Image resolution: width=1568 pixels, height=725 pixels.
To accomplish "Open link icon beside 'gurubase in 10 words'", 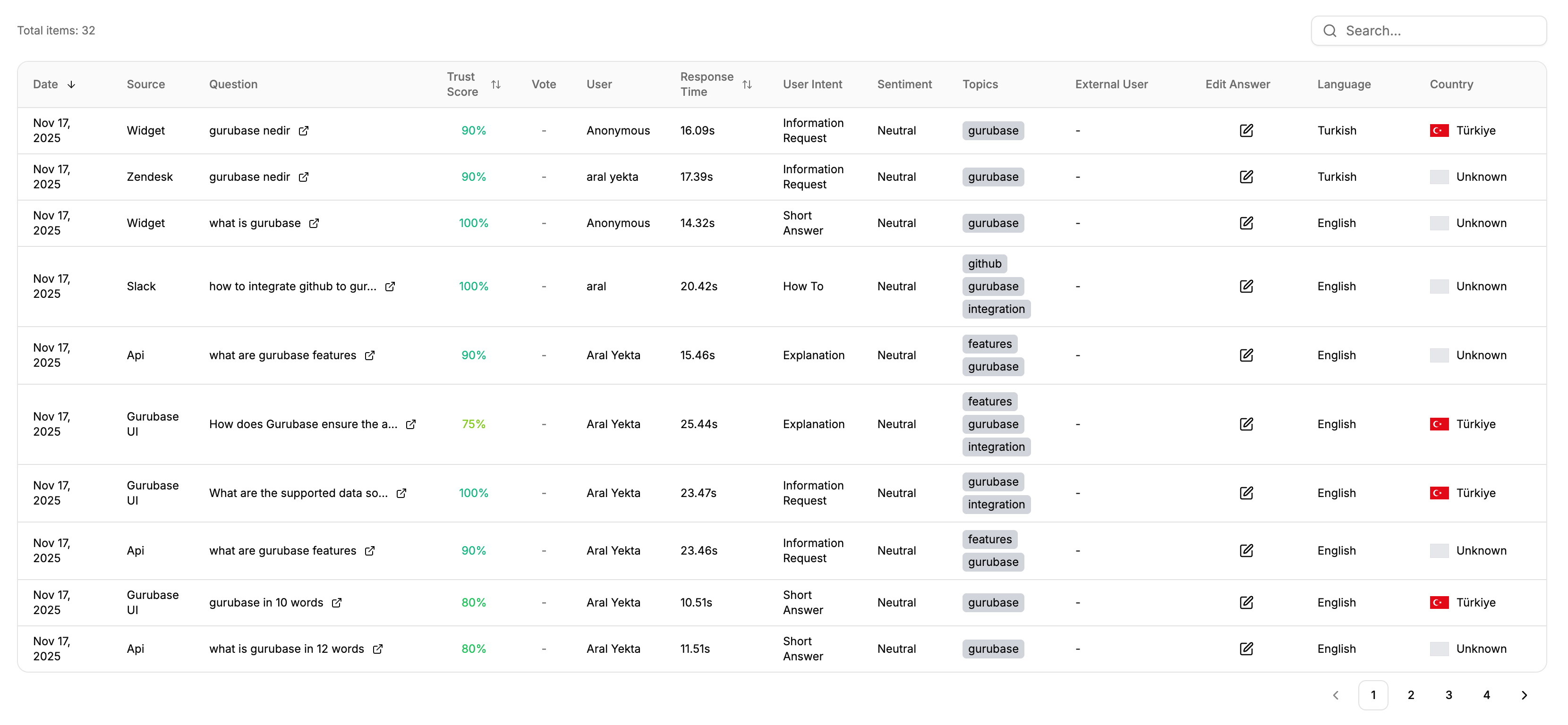I will pyautogui.click(x=337, y=603).
